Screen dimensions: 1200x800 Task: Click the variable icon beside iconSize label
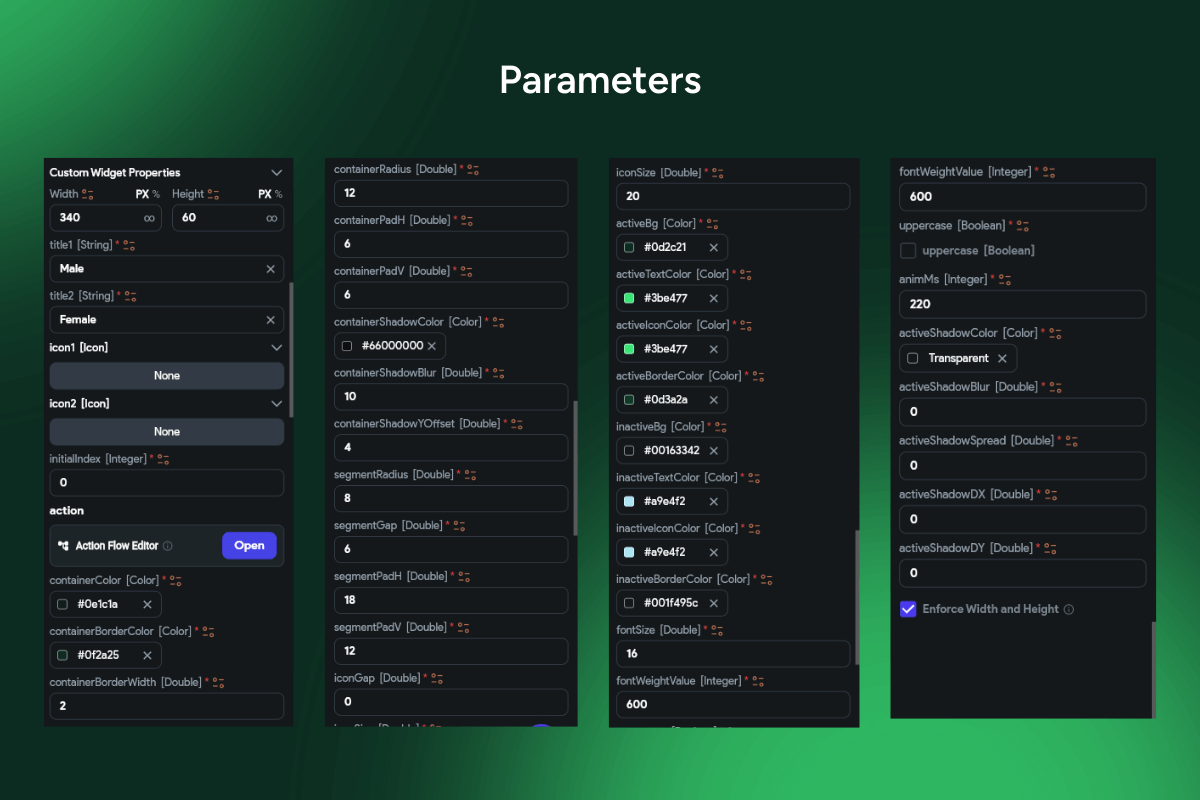717,173
